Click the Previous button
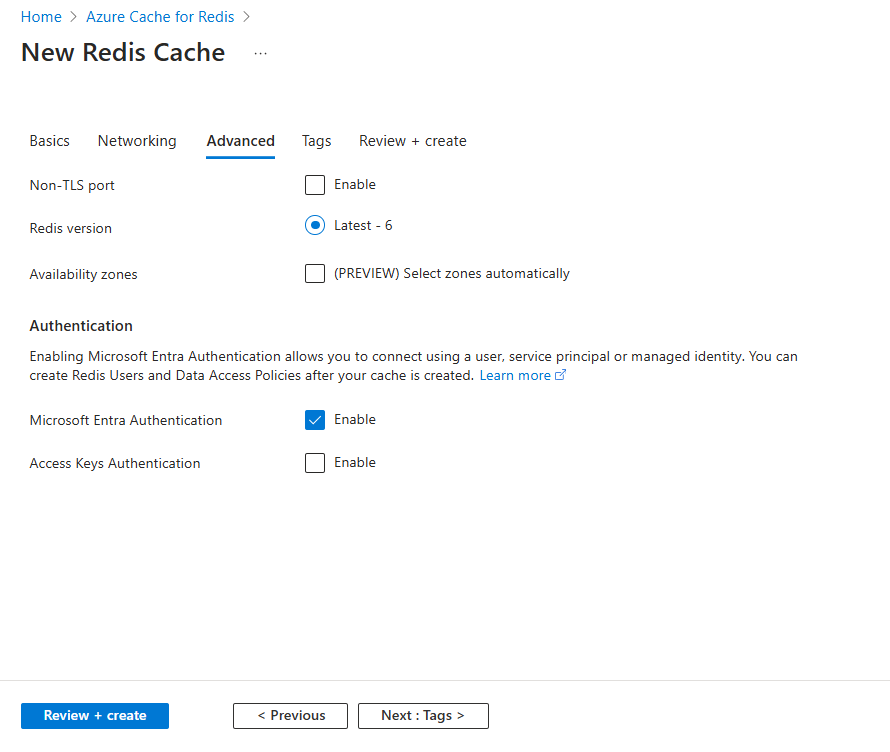Screen dimensions: 890x752 pyautogui.click(x=290, y=716)
